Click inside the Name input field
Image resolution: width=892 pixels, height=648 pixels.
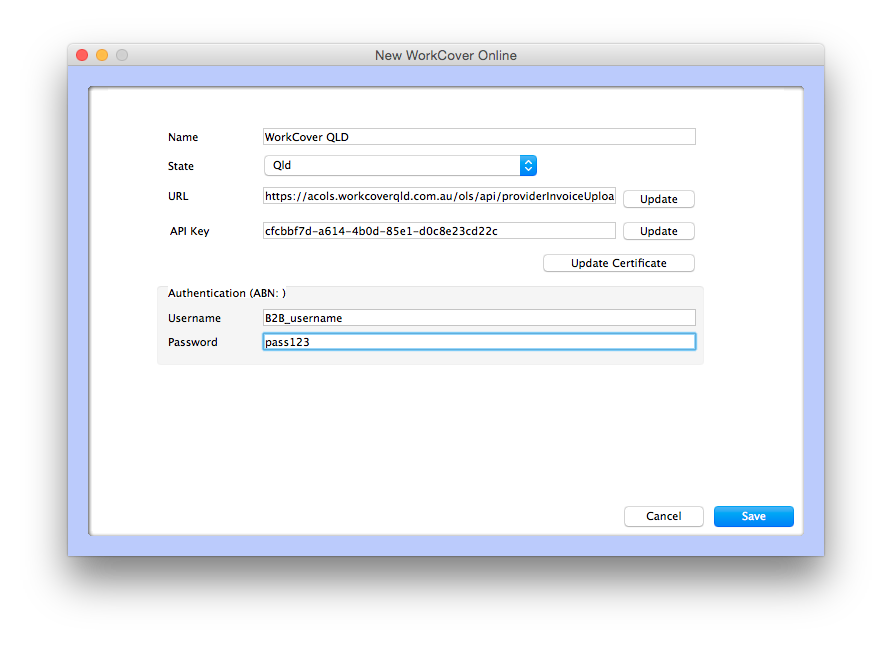click(x=478, y=136)
